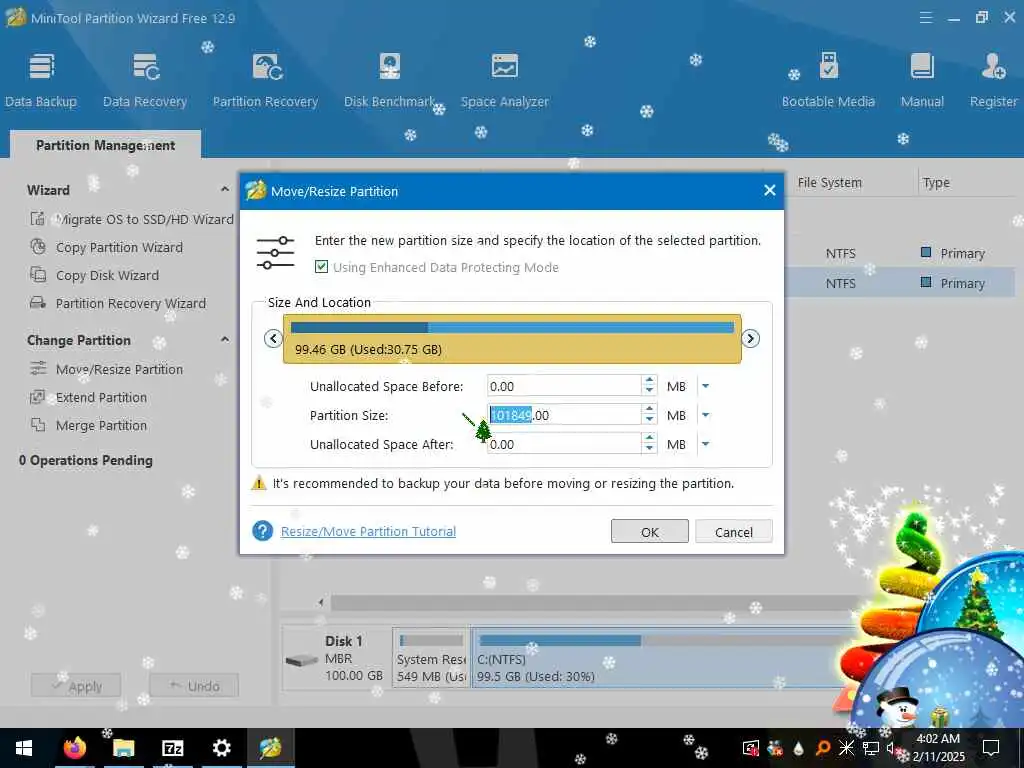1024x768 pixels.
Task: Click the File System column header
Action: (829, 183)
